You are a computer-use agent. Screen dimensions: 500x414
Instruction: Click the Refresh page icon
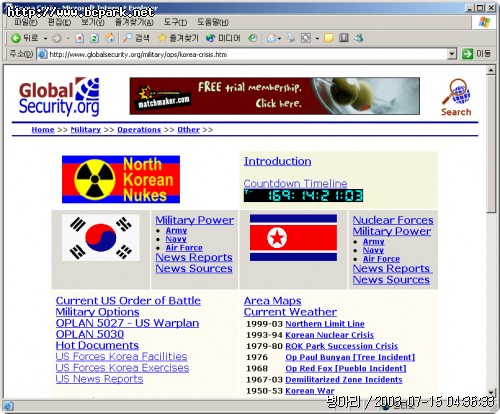(x=95, y=38)
